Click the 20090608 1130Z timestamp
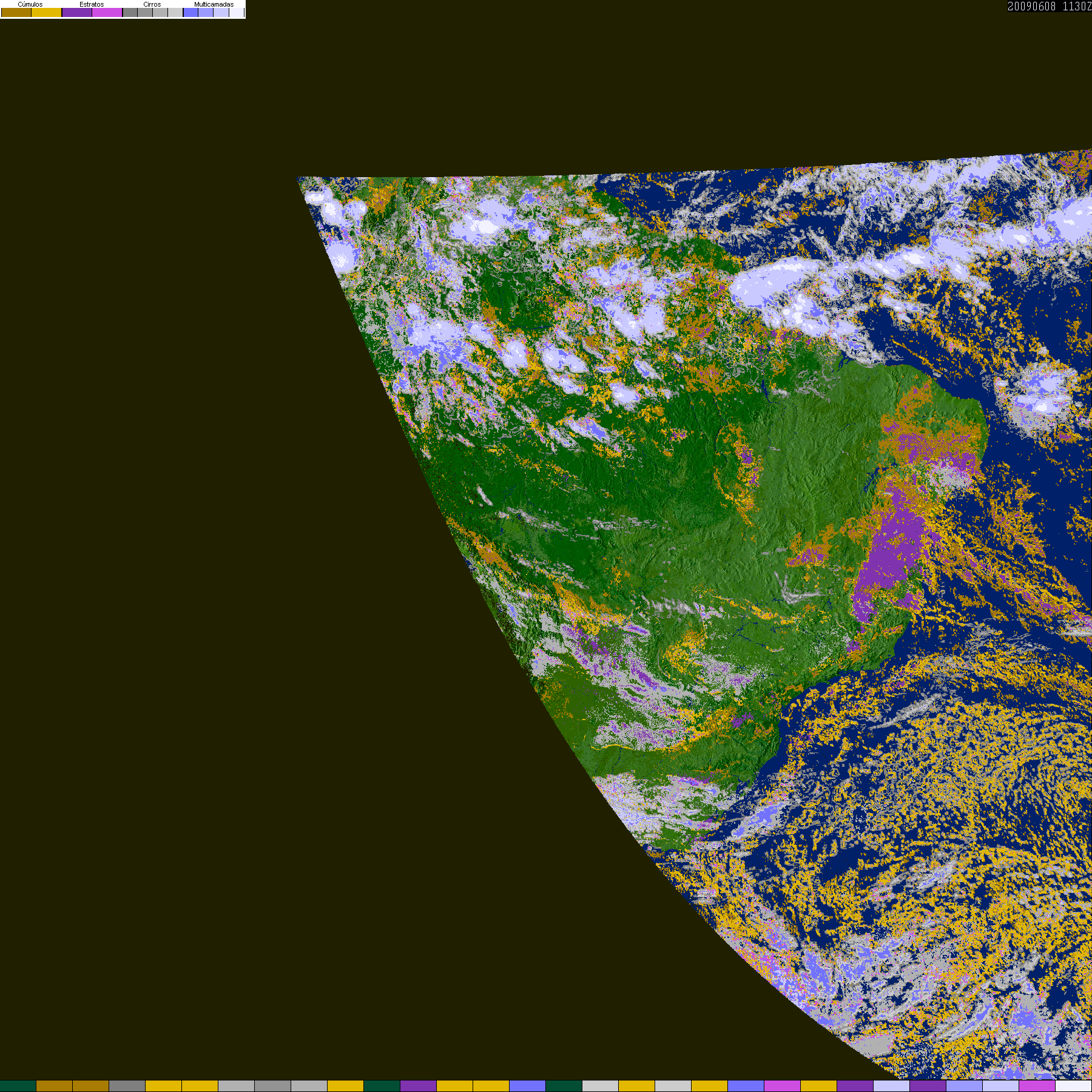The image size is (1092, 1092). 1050,6
